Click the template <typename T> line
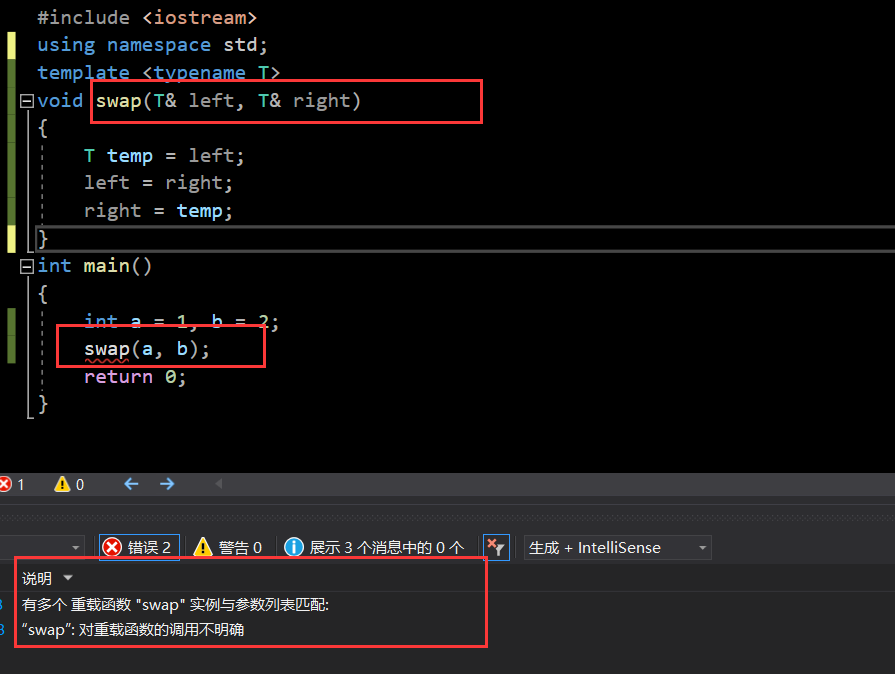This screenshot has width=895, height=674. click(x=159, y=73)
